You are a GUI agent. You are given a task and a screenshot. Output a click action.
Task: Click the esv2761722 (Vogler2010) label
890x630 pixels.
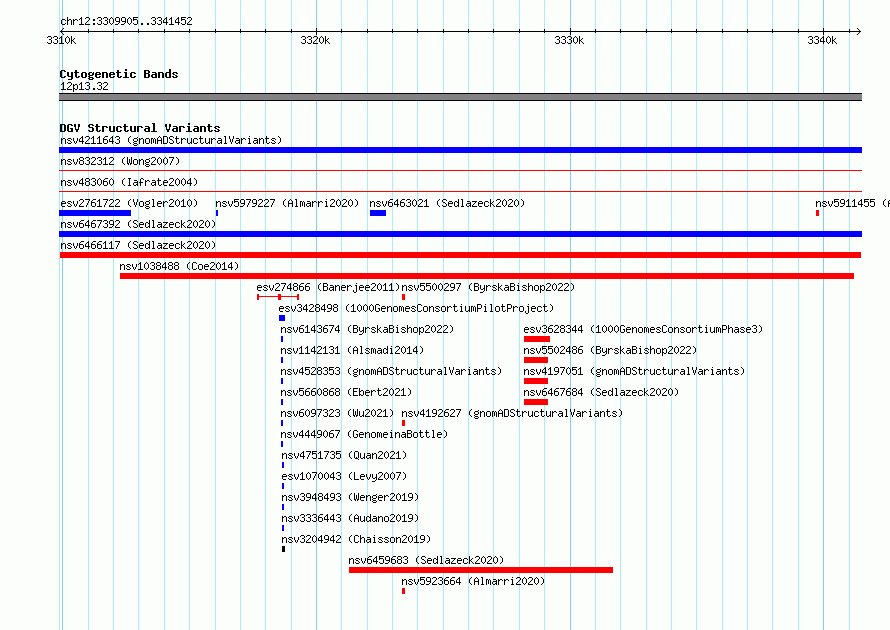[x=129, y=203]
